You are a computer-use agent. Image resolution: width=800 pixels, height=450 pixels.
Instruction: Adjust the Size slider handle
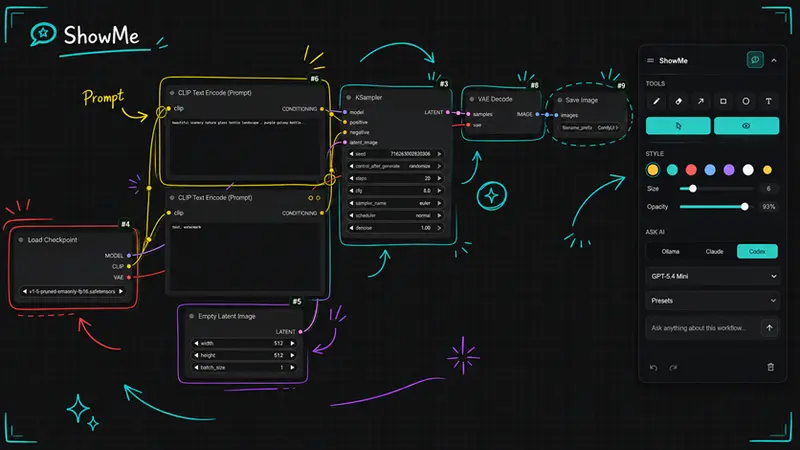(x=693, y=189)
